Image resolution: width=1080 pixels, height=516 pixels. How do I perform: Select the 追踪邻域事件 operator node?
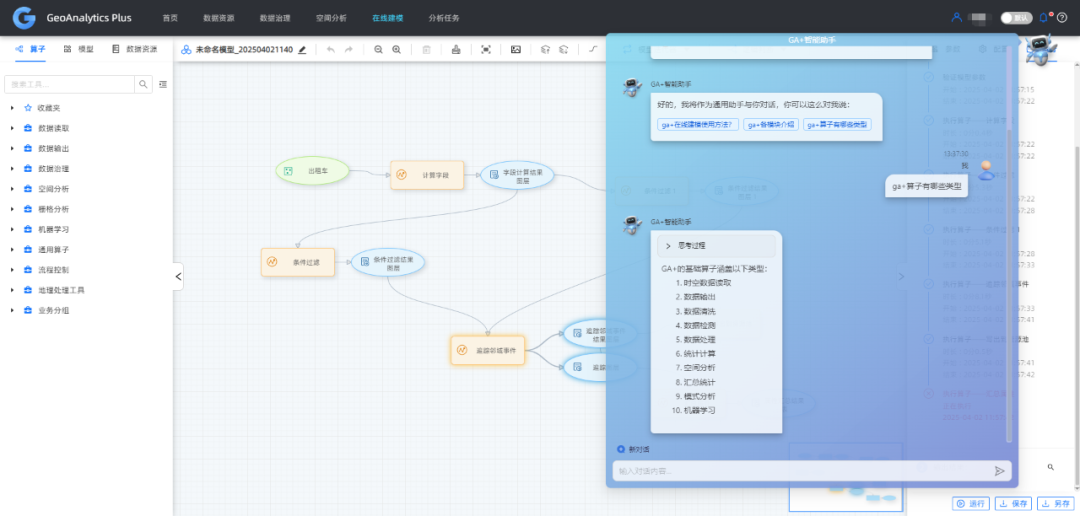pos(487,351)
